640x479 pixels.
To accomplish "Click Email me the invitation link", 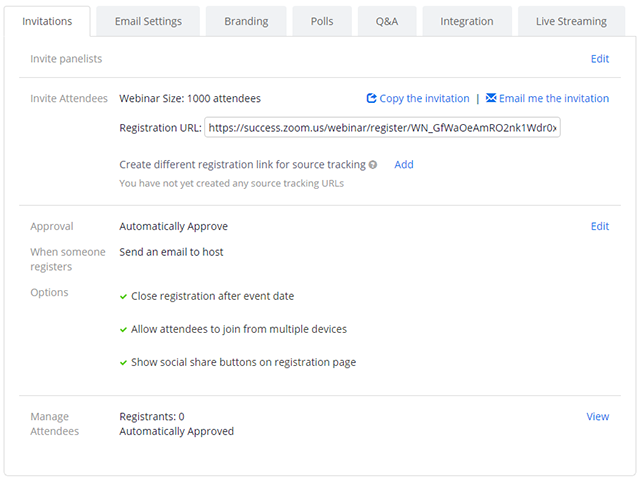I will [x=553, y=99].
